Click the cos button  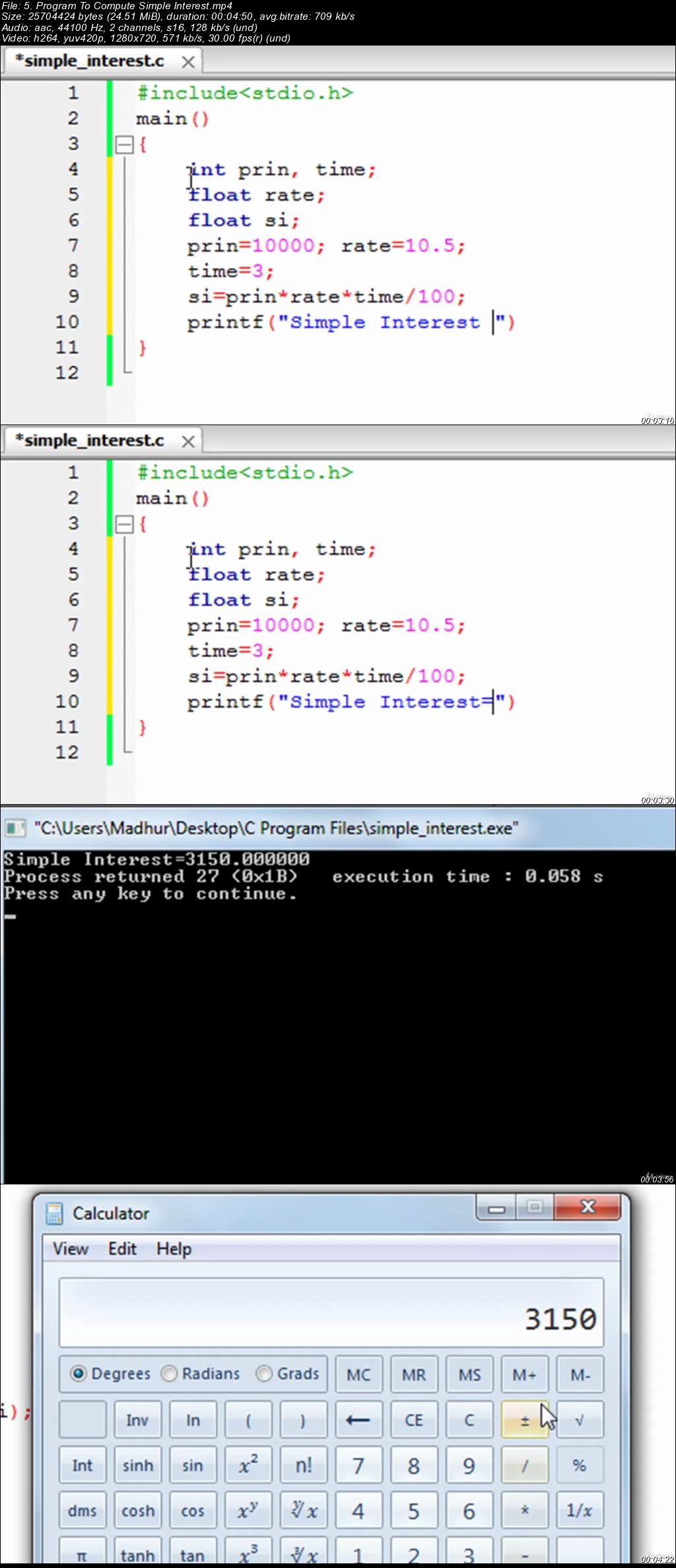pyautogui.click(x=193, y=1511)
